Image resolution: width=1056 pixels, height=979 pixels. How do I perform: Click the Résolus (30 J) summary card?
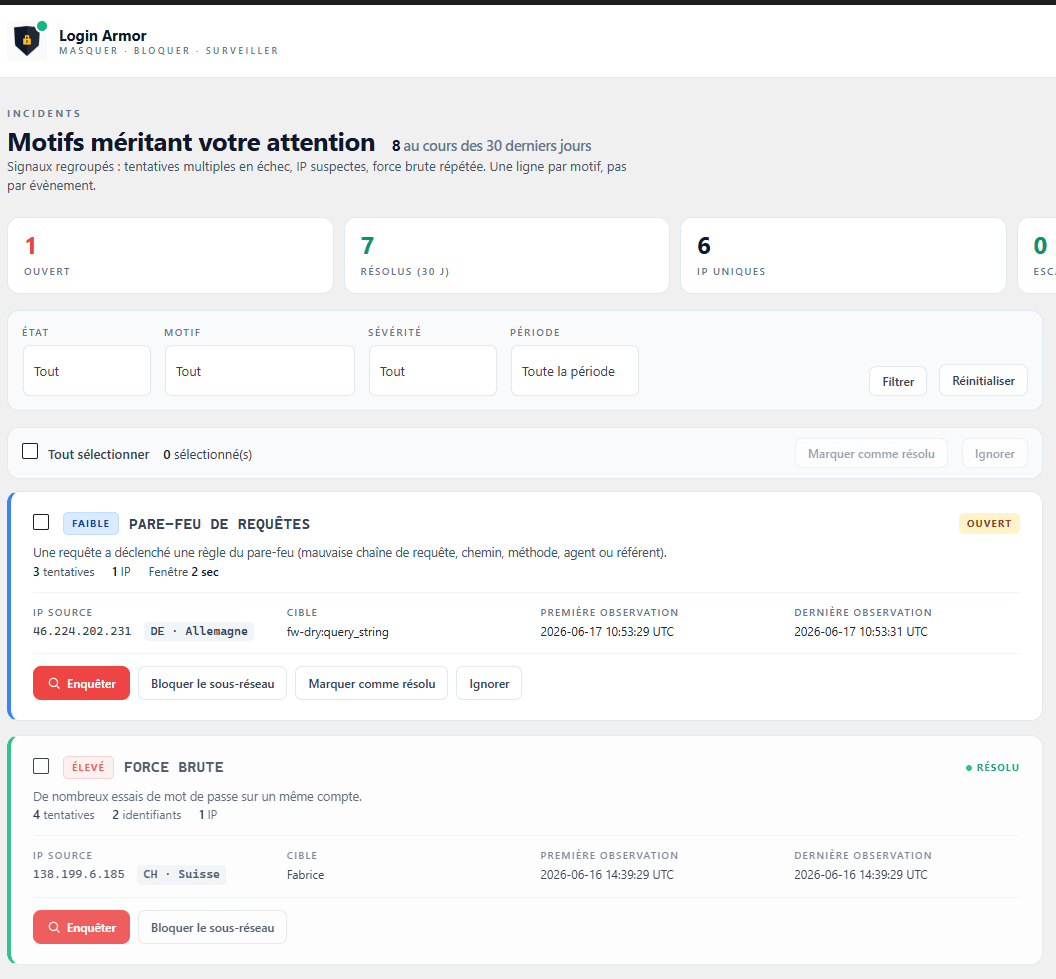507,255
